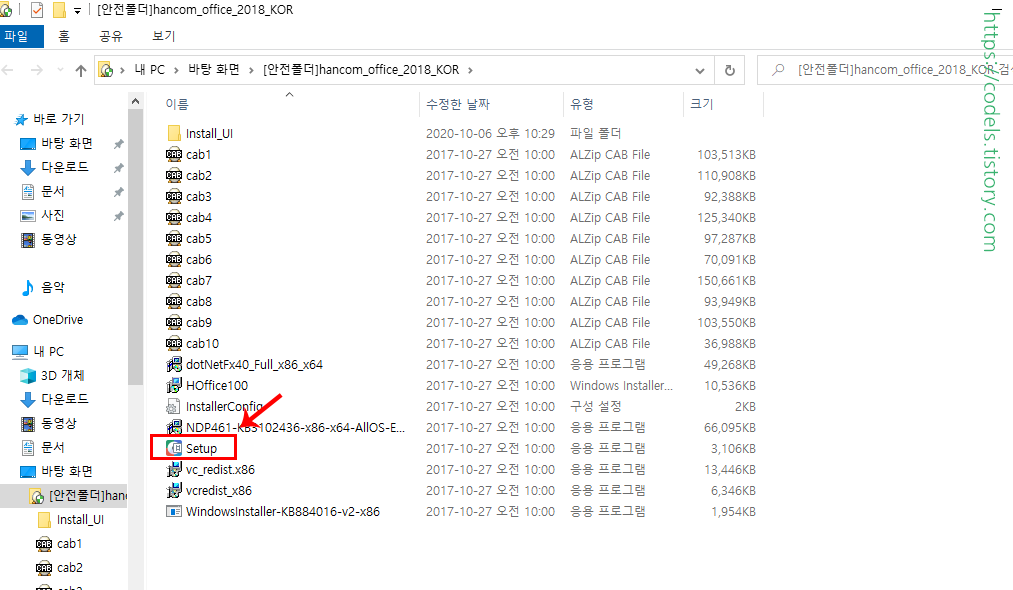
Task: Open the 공유 ribbon tab
Action: click(x=110, y=36)
